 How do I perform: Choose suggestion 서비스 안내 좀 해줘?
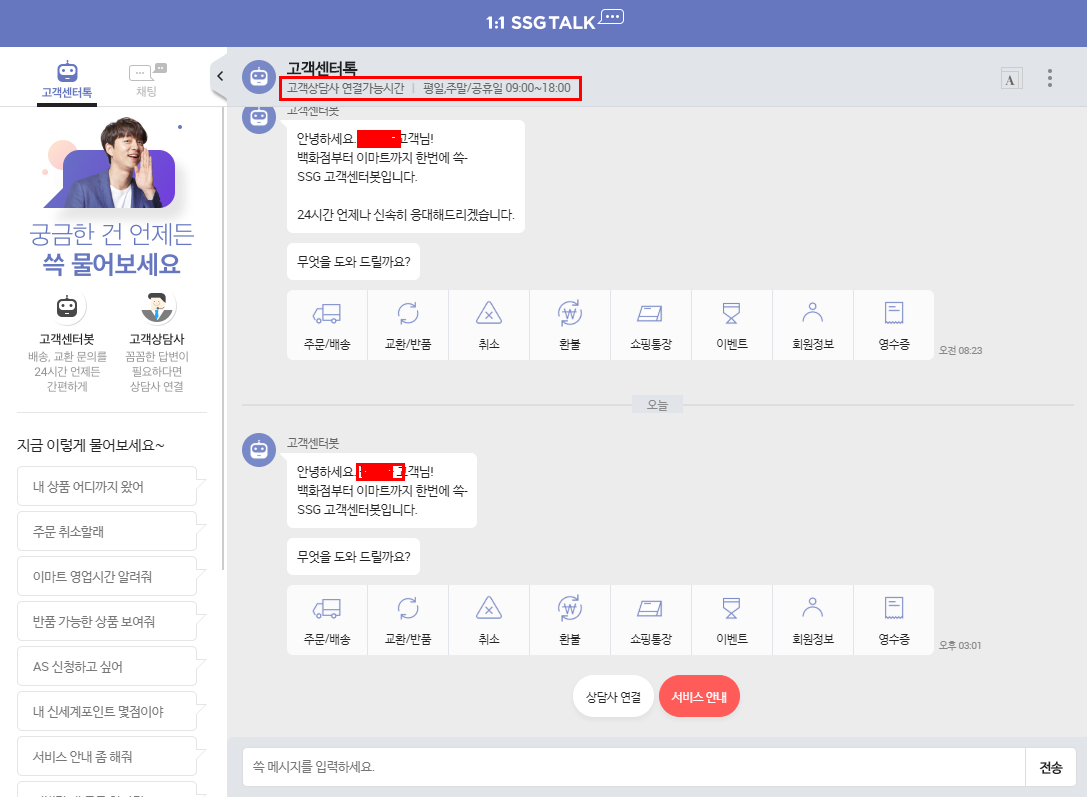(x=107, y=757)
